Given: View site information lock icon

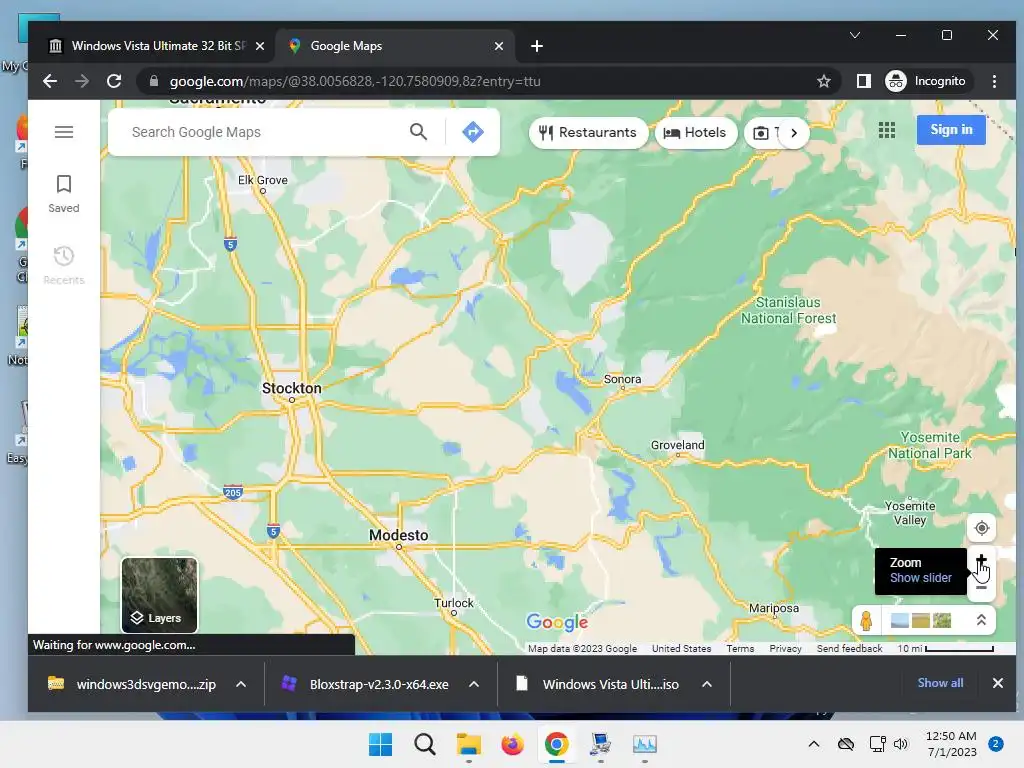Looking at the screenshot, I should [x=154, y=81].
